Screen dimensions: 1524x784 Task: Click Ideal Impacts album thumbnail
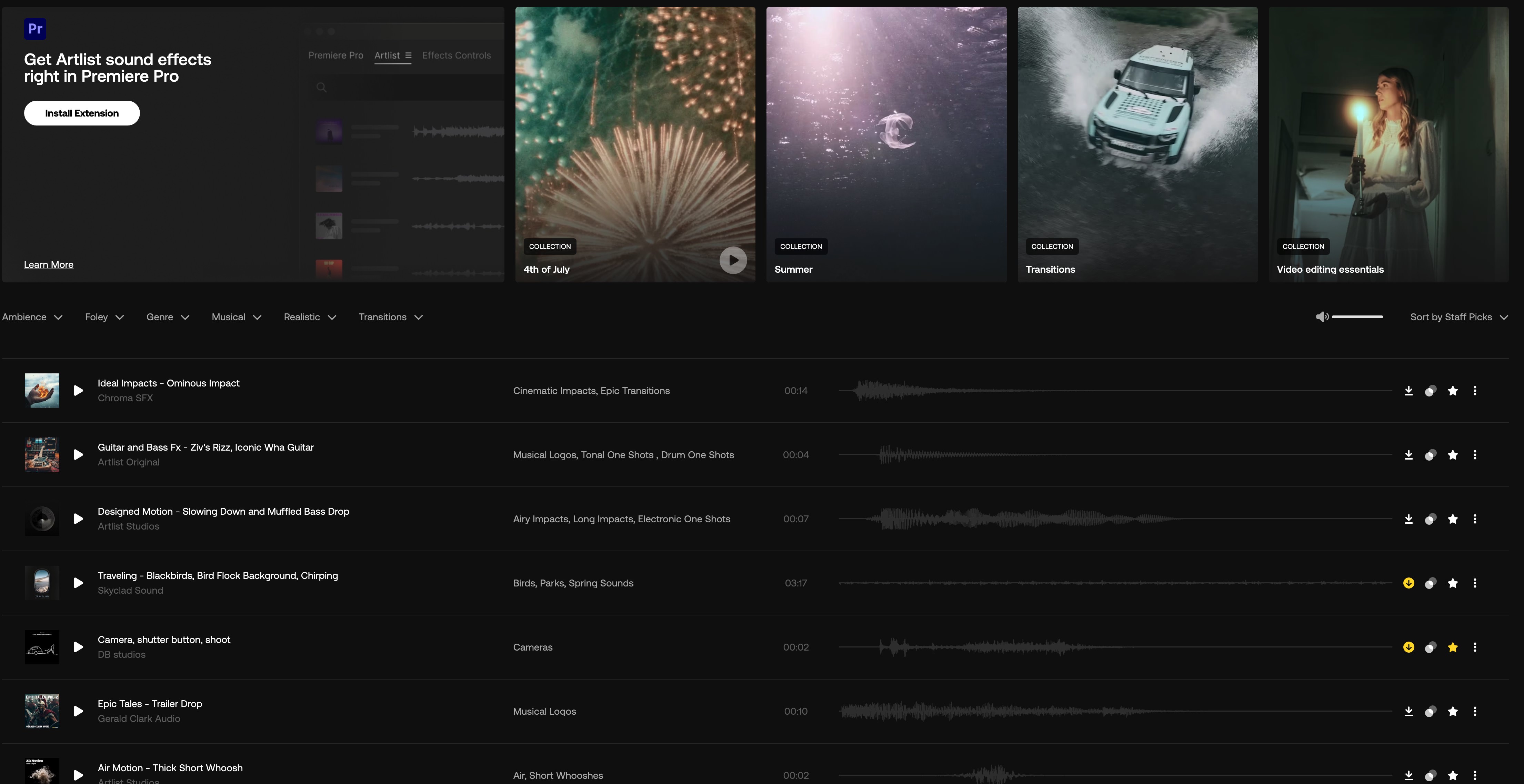(x=42, y=391)
